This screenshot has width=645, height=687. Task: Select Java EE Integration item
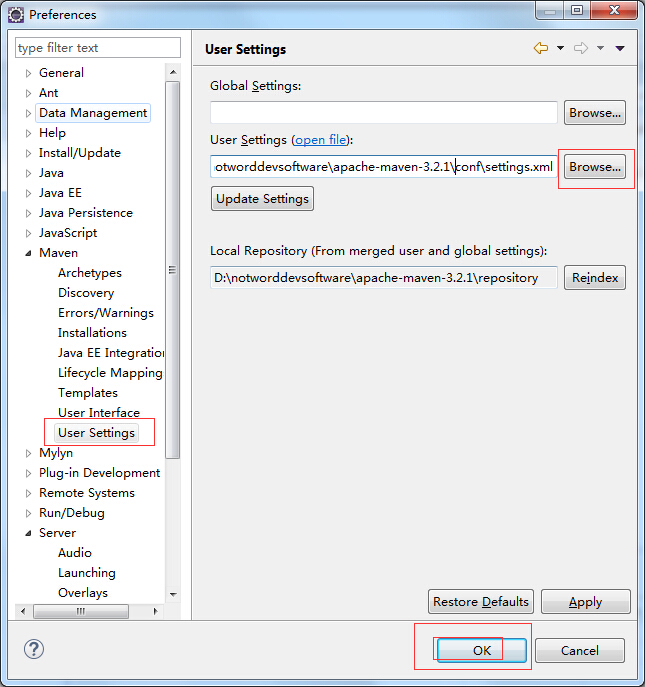[111, 353]
